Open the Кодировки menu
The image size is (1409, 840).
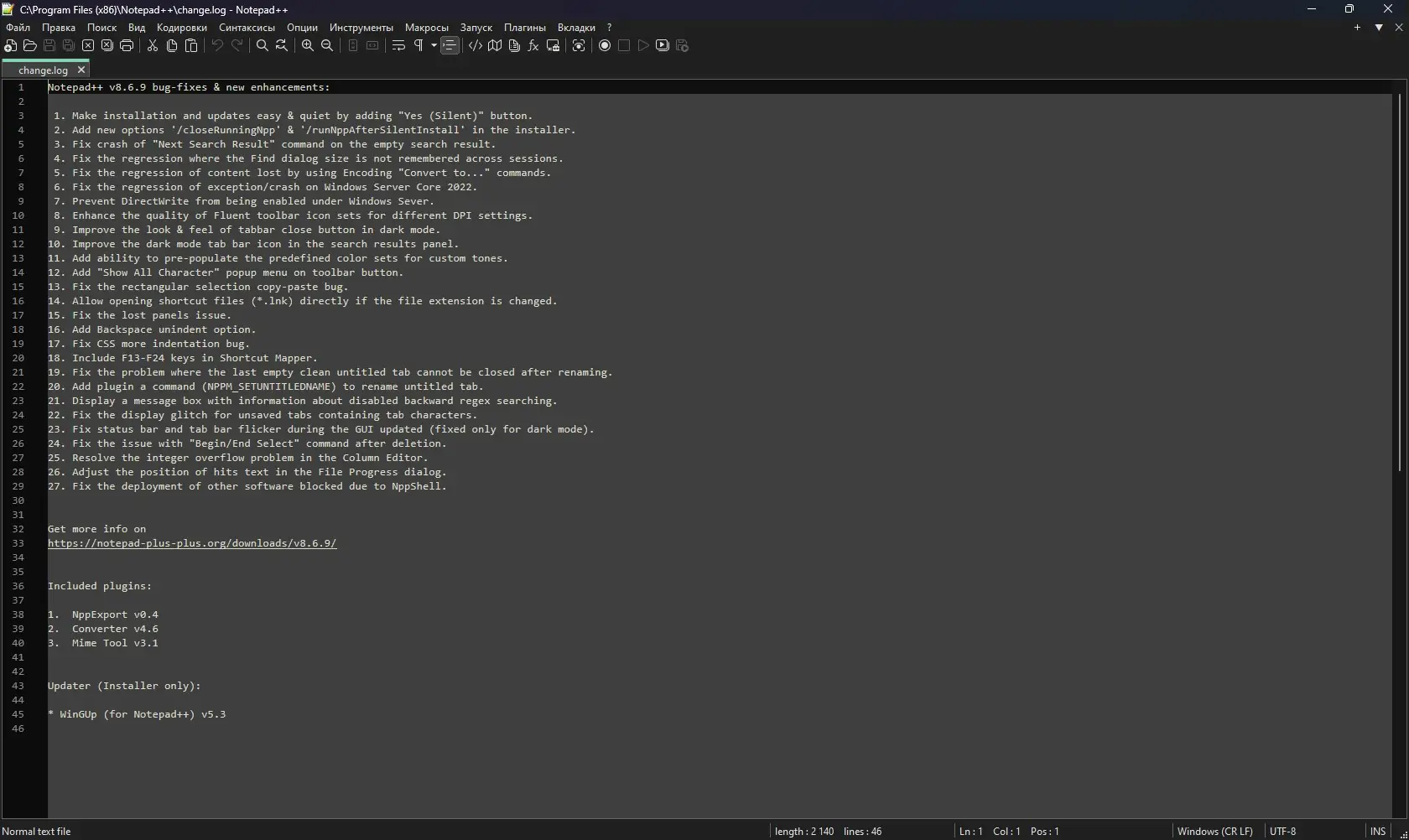pyautogui.click(x=182, y=28)
